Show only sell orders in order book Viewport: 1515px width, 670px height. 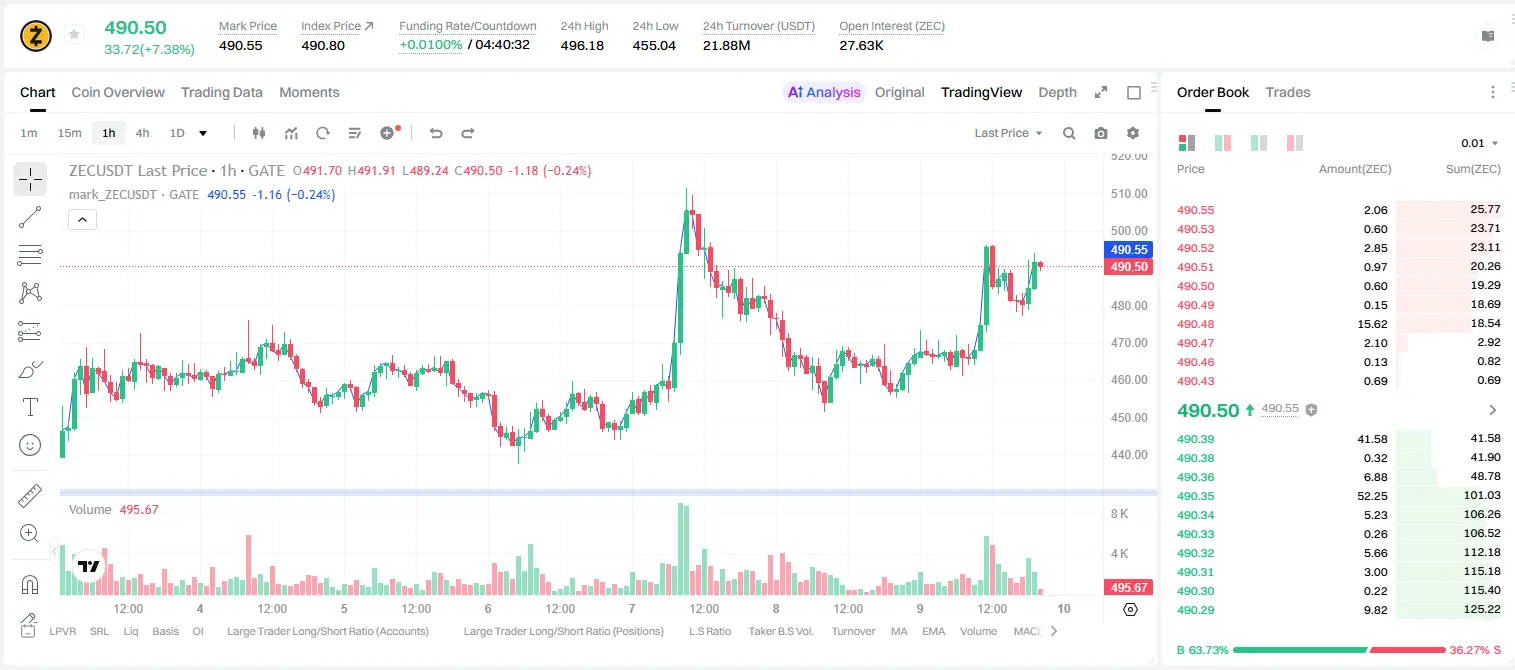[x=1295, y=143]
